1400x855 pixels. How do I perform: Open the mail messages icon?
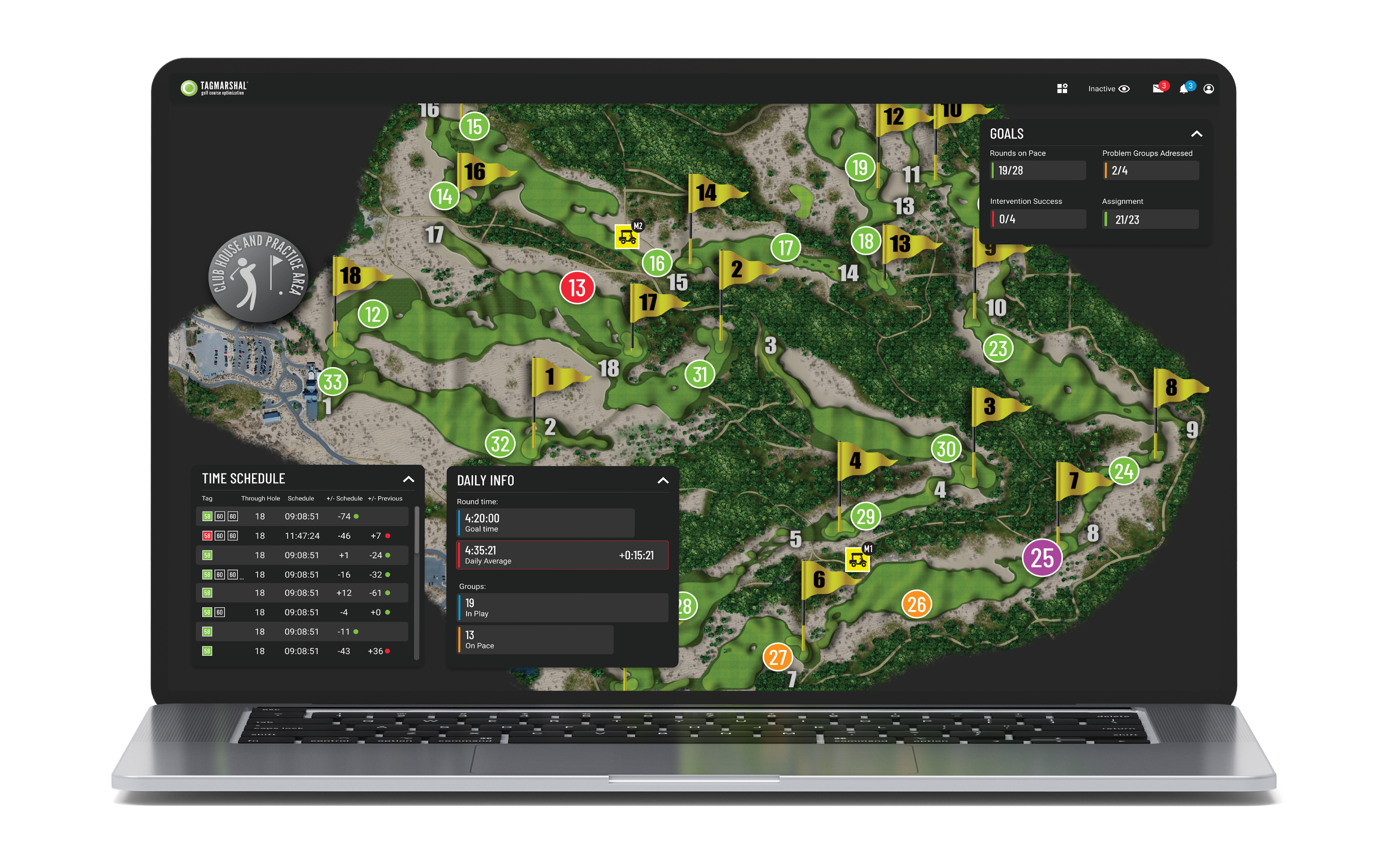pos(1158,89)
